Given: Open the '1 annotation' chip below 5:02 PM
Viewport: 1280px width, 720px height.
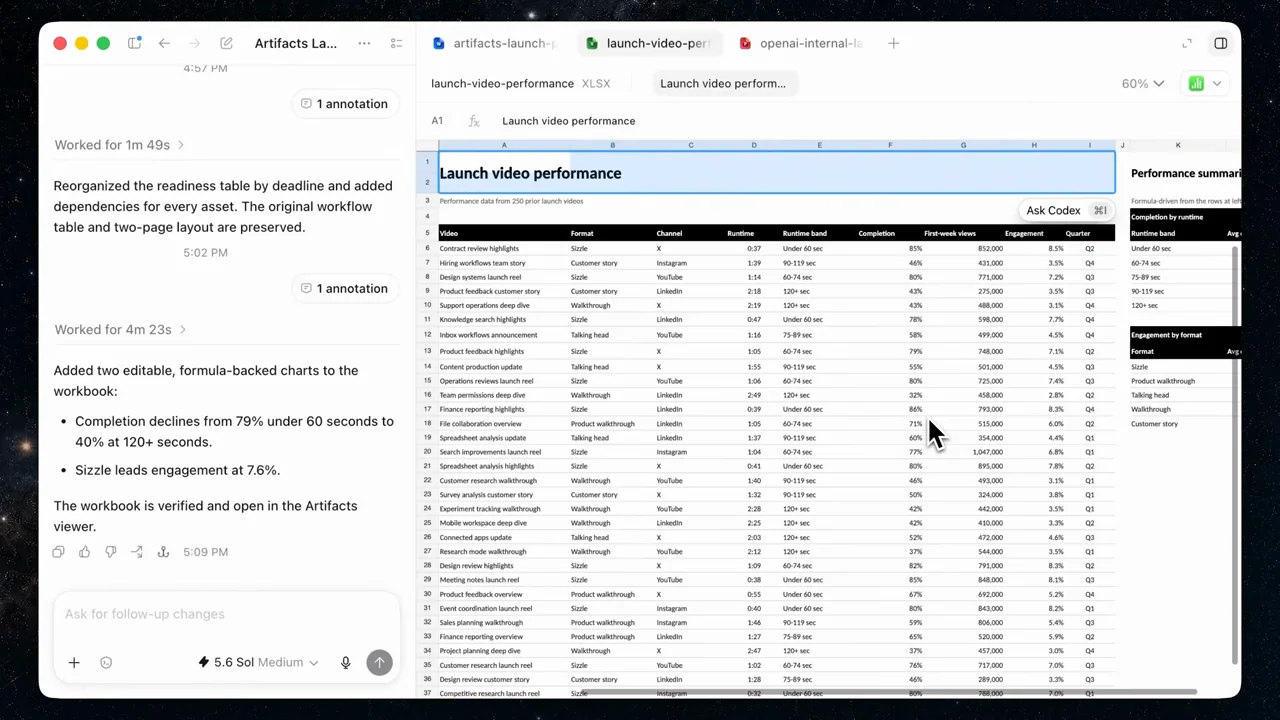Looking at the screenshot, I should coord(344,289).
